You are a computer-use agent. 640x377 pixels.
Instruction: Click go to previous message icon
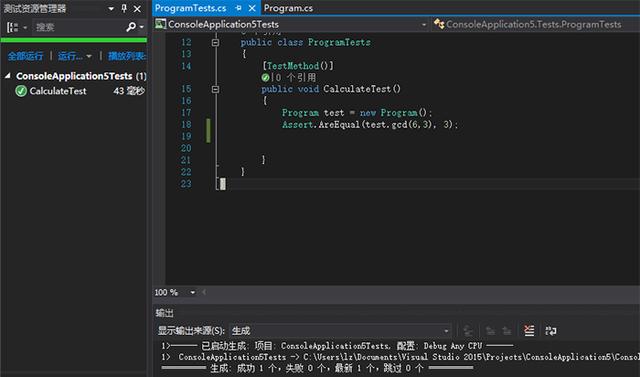[490, 330]
